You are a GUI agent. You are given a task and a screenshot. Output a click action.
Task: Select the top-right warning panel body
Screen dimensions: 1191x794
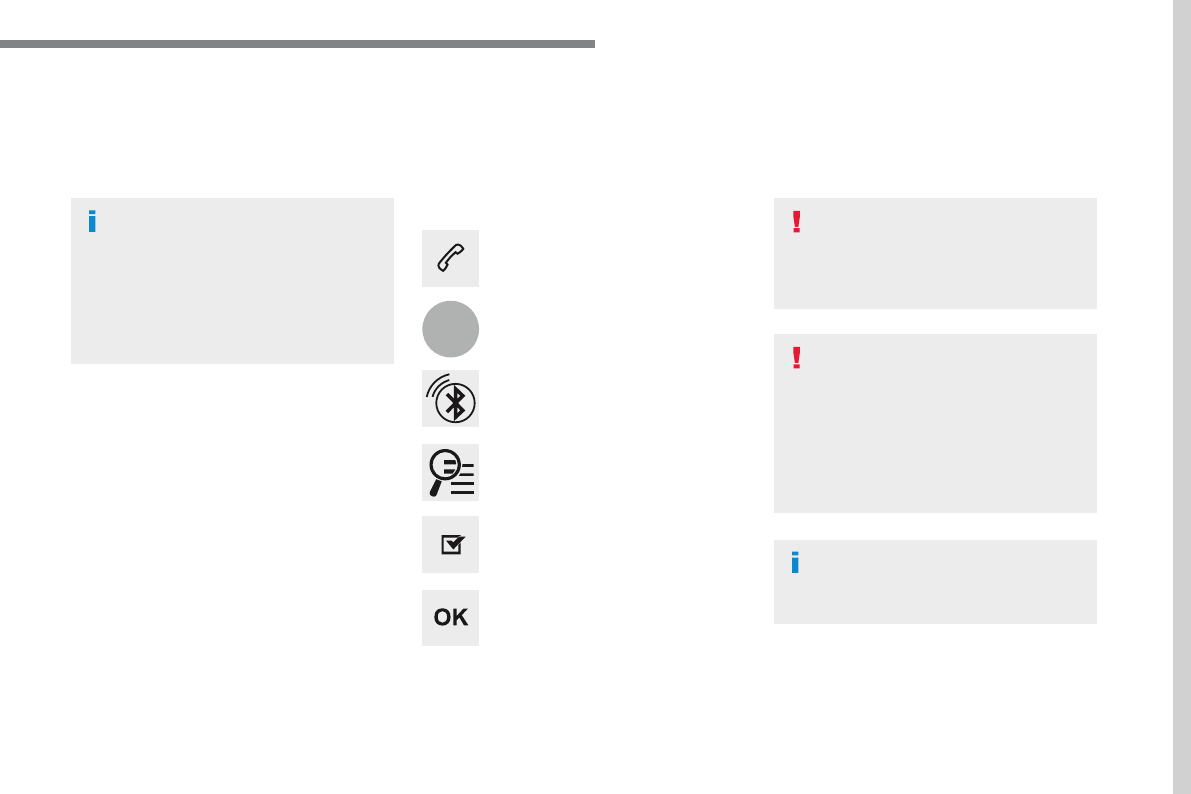pos(935,254)
